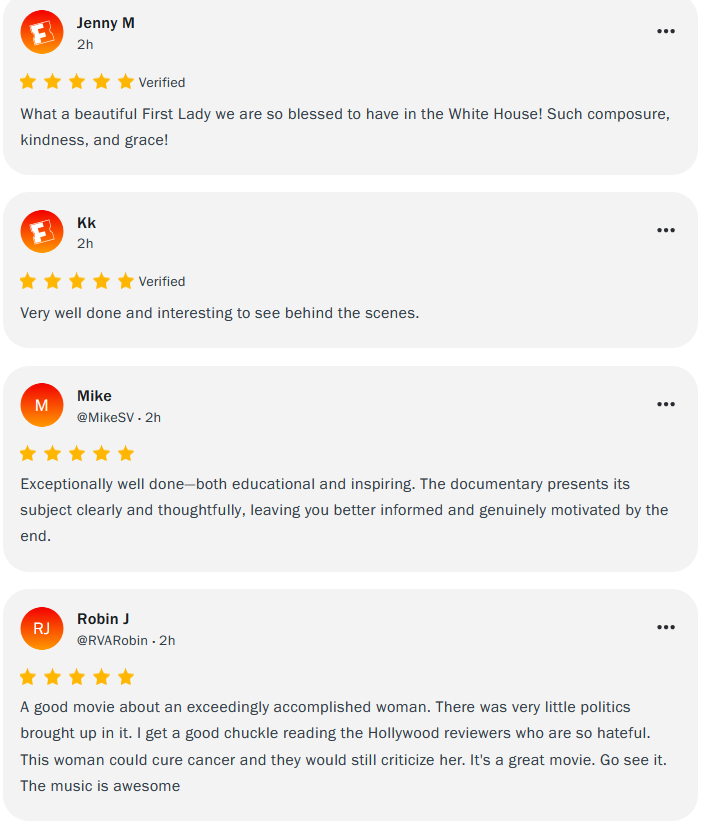The image size is (715, 827).
Task: Click Kk's Fandango avatar icon
Action: tap(42, 232)
